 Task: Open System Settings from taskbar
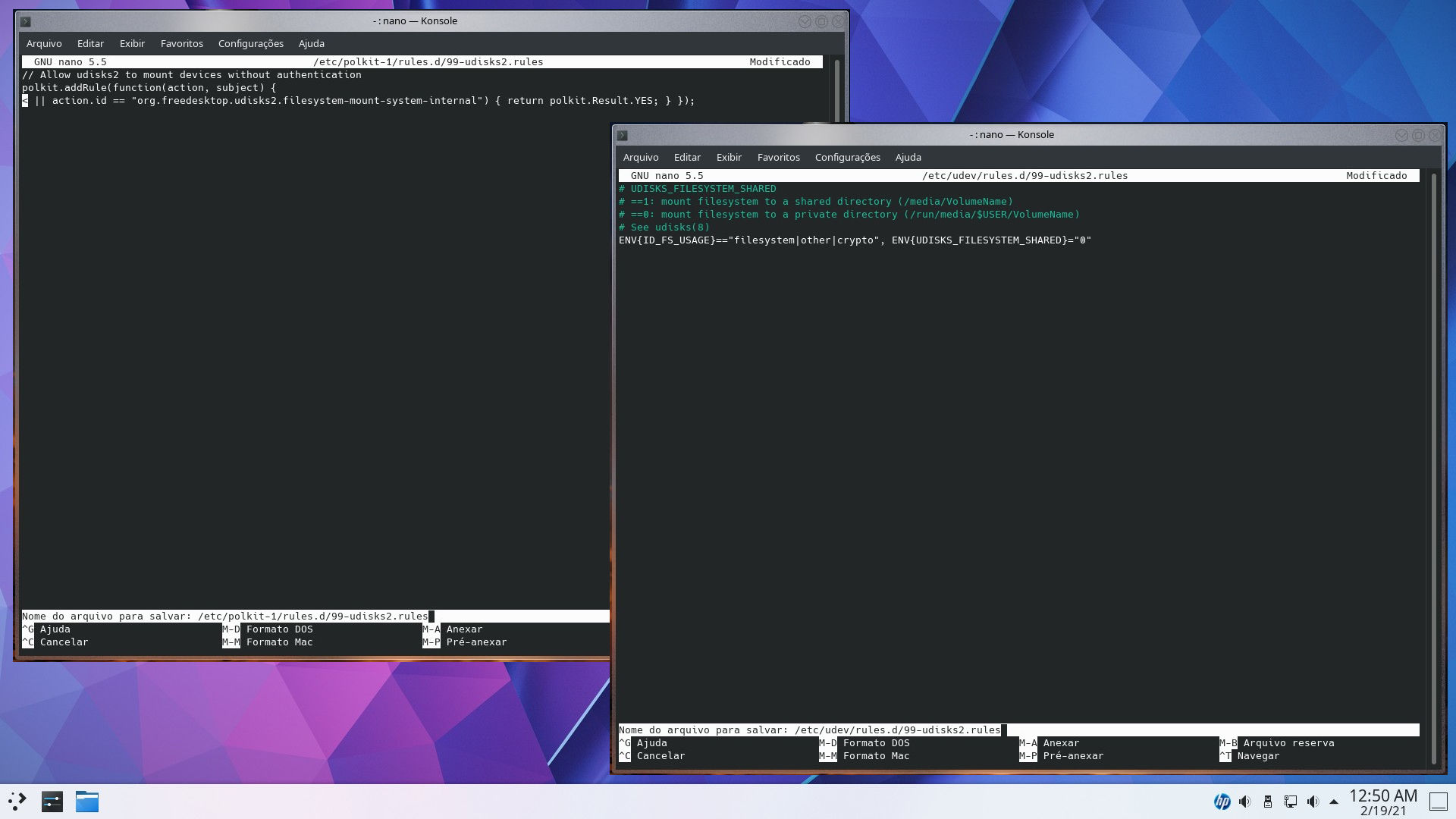pyautogui.click(x=52, y=801)
